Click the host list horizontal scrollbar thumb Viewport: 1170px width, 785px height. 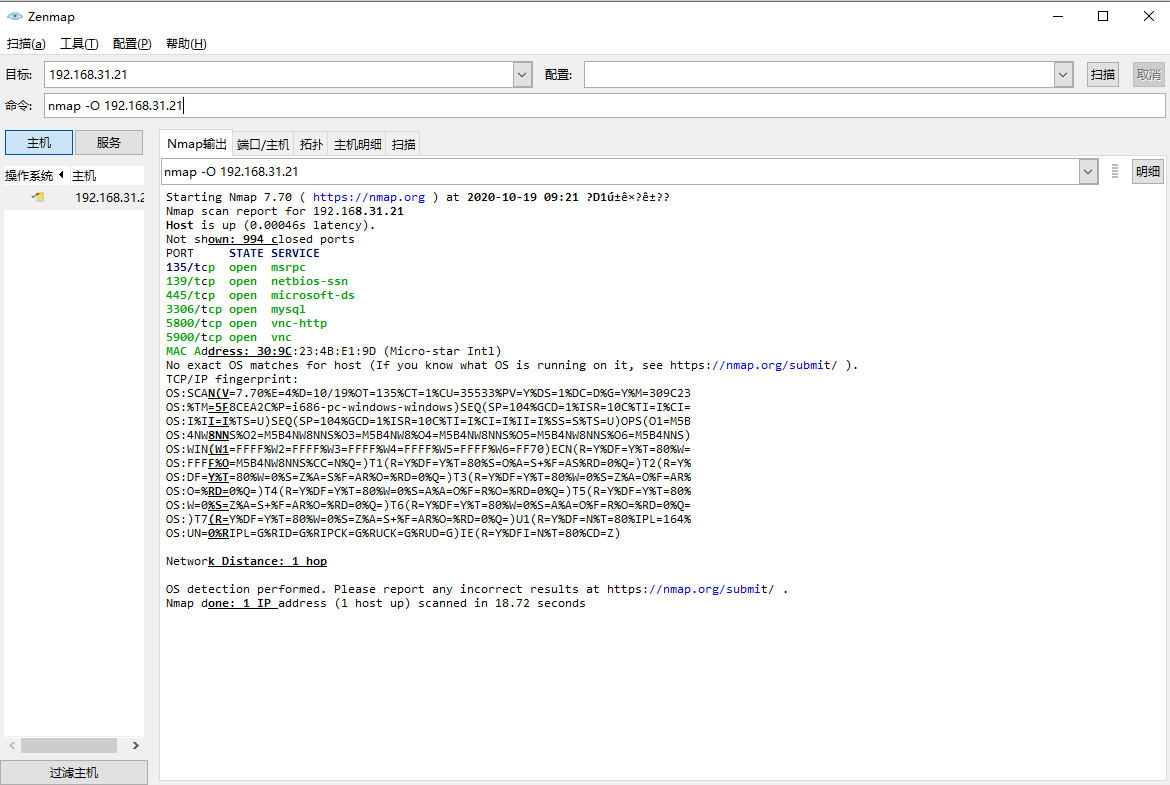pos(69,745)
